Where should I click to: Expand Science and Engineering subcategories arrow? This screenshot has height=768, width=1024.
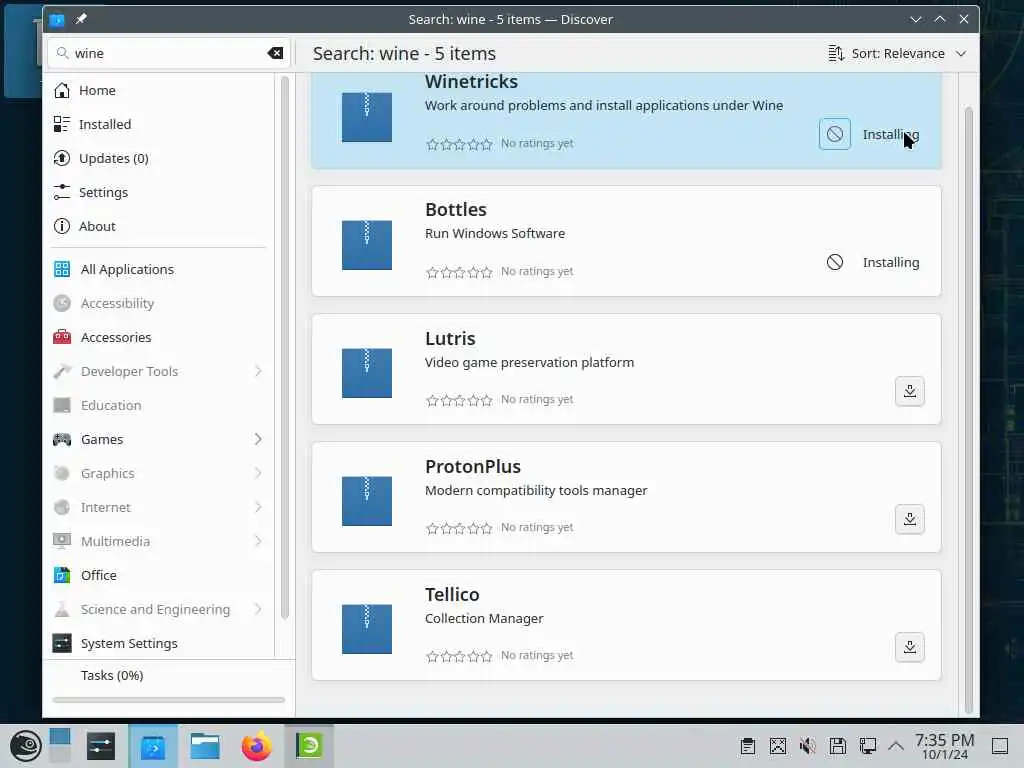coord(258,609)
